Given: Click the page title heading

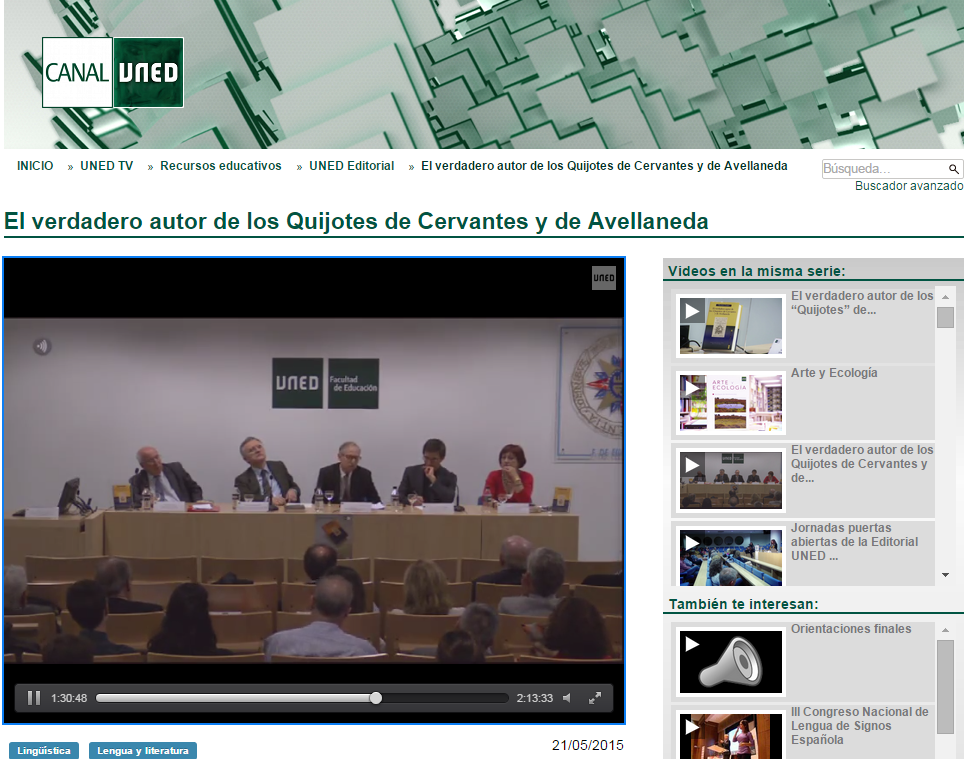Looking at the screenshot, I should 356,221.
